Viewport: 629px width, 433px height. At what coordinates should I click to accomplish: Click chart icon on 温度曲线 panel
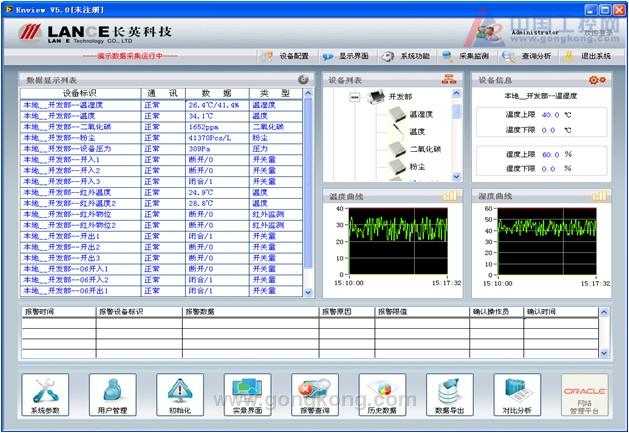452,196
